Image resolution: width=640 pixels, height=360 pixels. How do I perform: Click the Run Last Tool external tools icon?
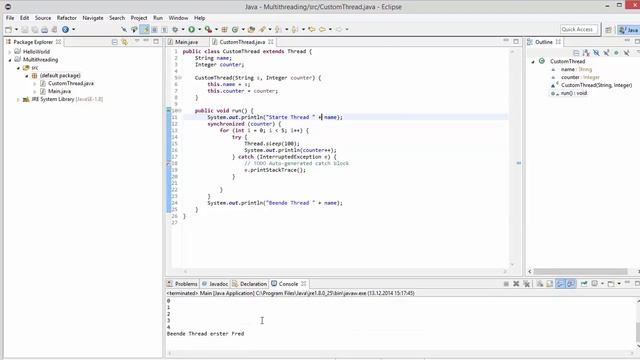pos(208,29)
